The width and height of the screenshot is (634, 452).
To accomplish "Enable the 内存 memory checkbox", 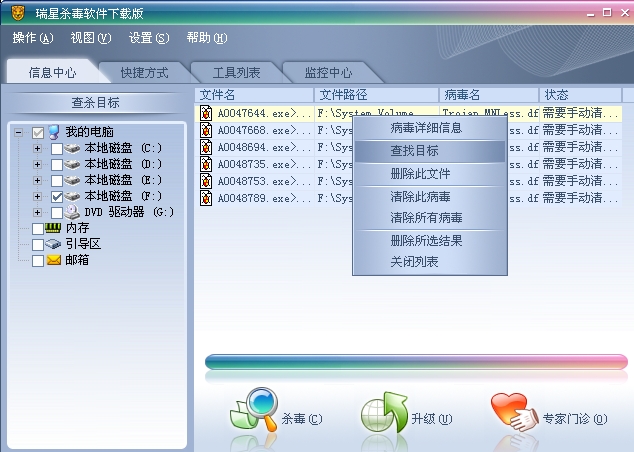I will click(x=38, y=229).
